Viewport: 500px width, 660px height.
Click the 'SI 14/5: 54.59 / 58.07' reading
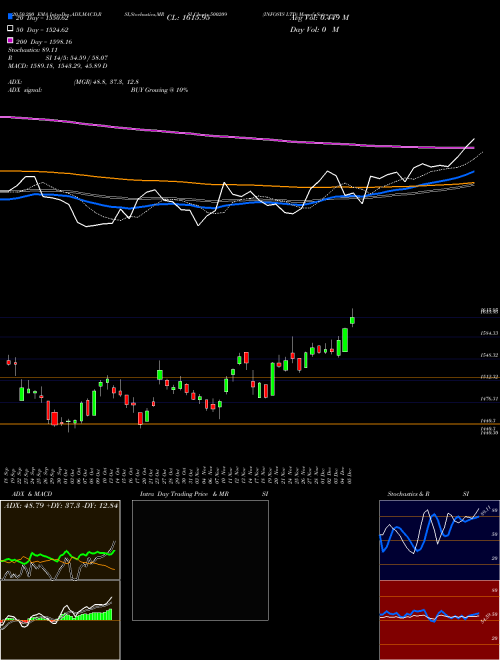pos(77,58)
